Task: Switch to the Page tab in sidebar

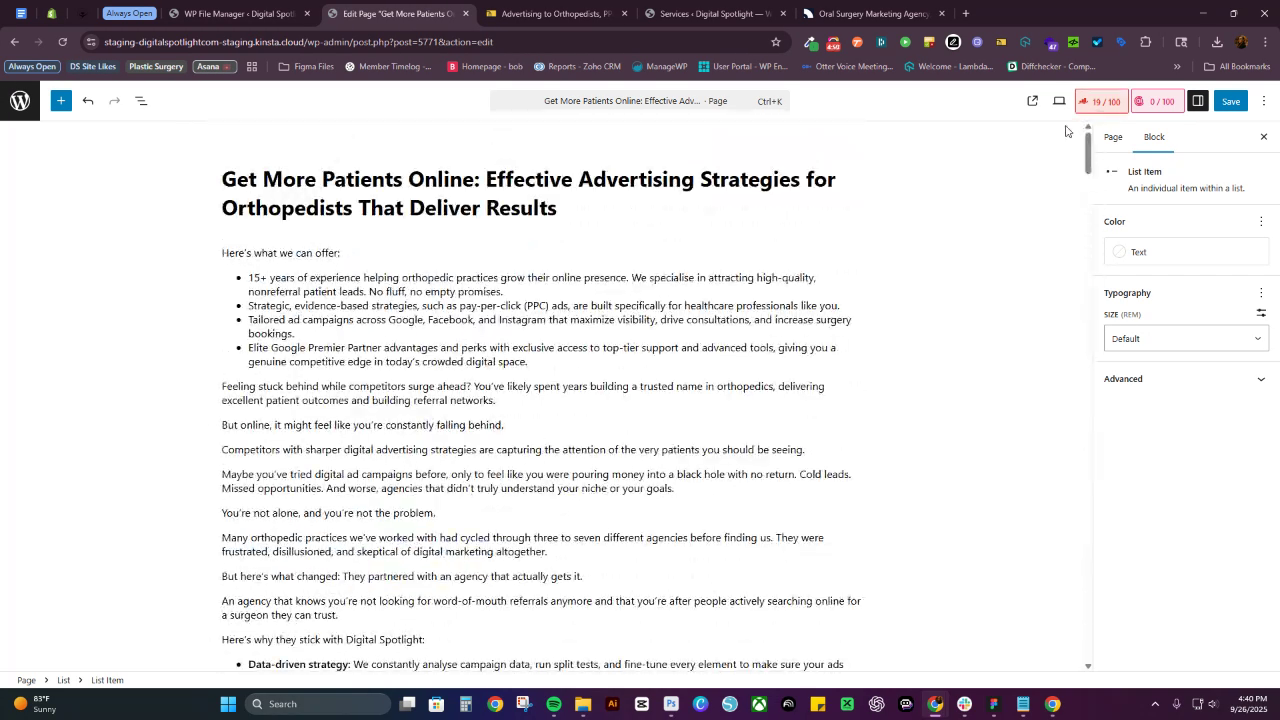Action: click(x=1113, y=137)
